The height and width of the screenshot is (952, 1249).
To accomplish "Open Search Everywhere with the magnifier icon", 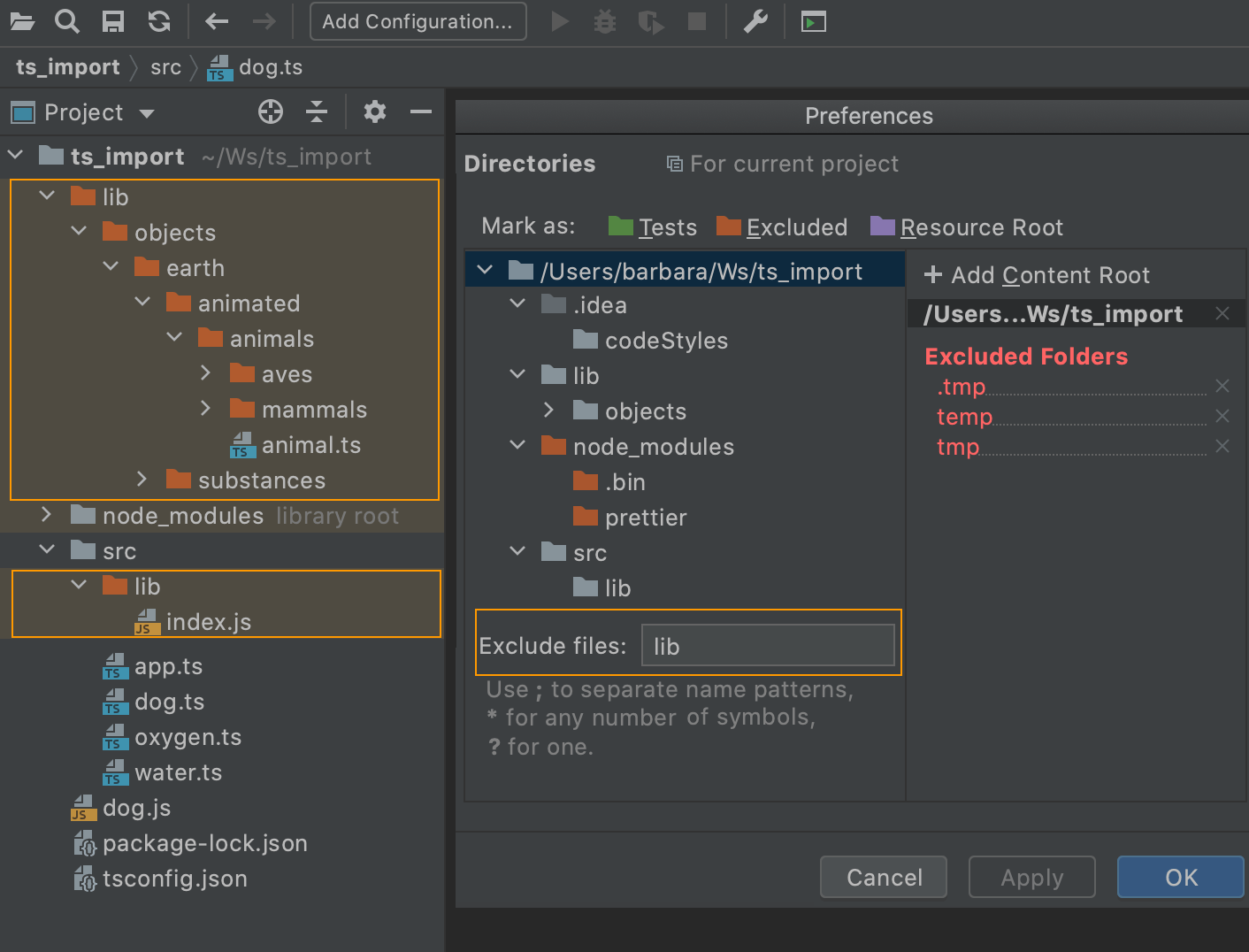I will (x=66, y=21).
